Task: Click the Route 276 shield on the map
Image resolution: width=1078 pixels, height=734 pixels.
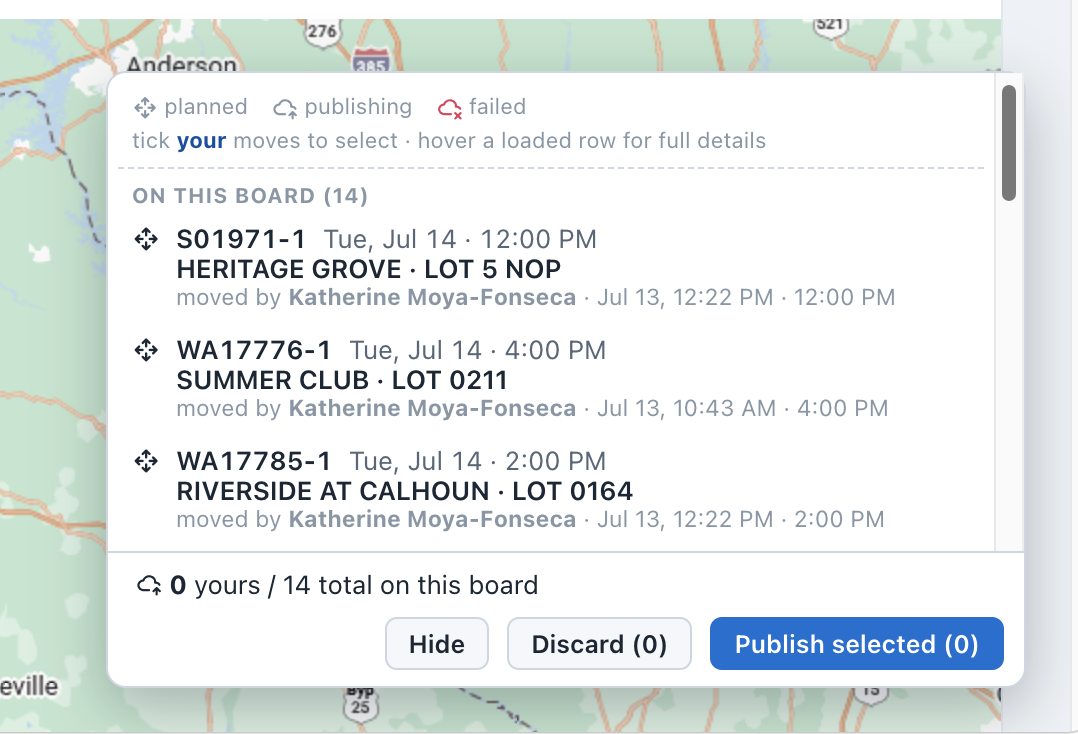Action: [x=322, y=32]
